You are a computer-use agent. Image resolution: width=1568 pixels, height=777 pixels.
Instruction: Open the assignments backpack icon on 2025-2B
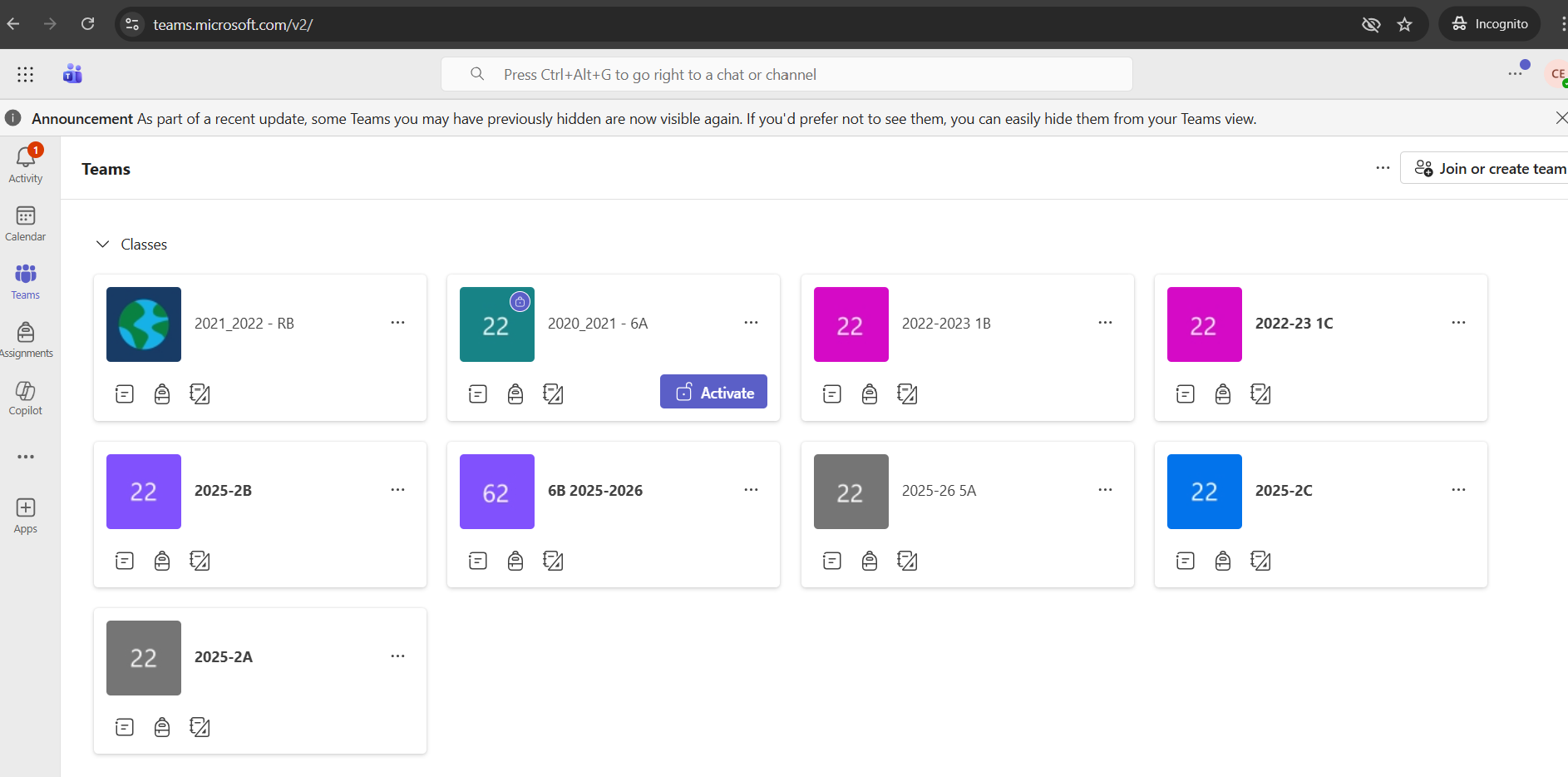coord(162,562)
